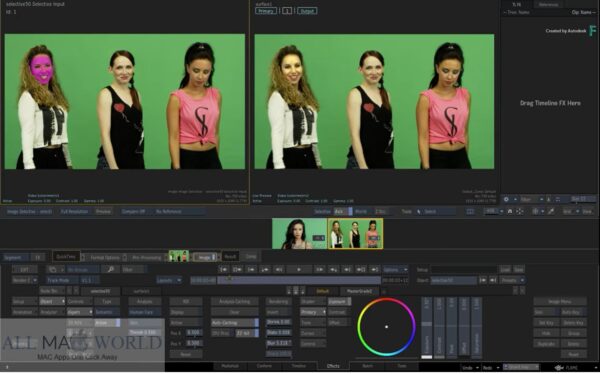Click the magnifier search icon near Filter
Viewport: 600px width, 374px height.
click(111, 270)
